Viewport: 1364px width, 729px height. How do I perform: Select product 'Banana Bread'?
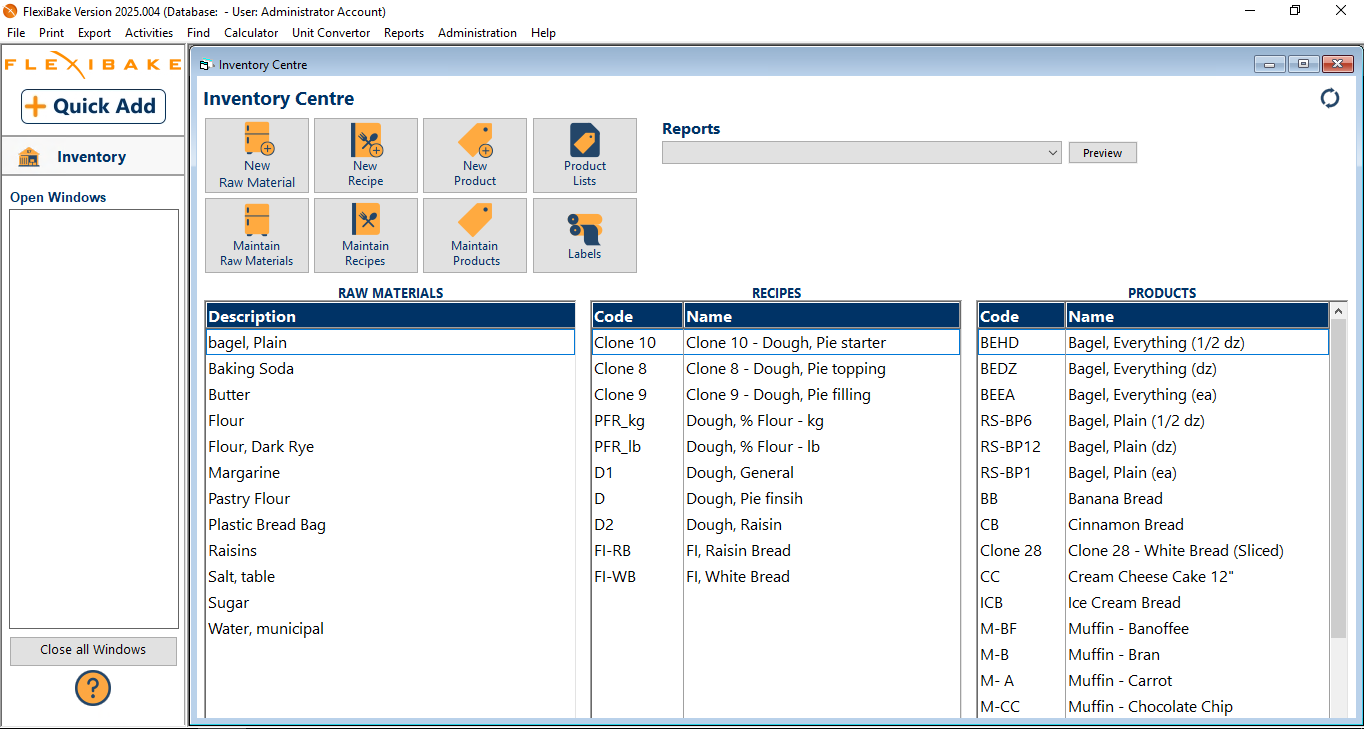tap(1154, 499)
